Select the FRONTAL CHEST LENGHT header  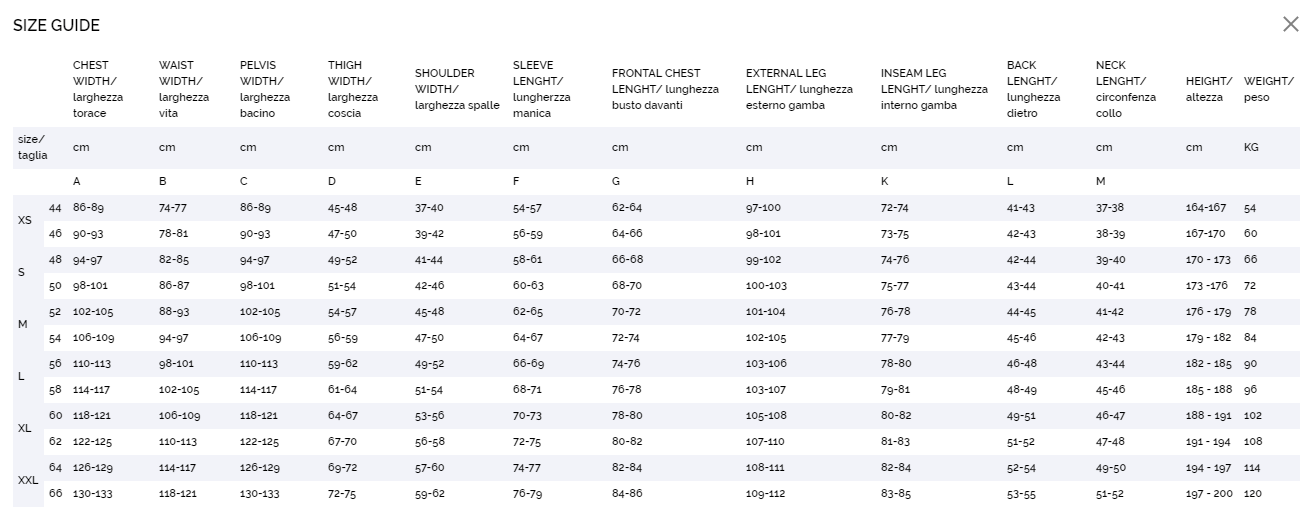click(664, 89)
